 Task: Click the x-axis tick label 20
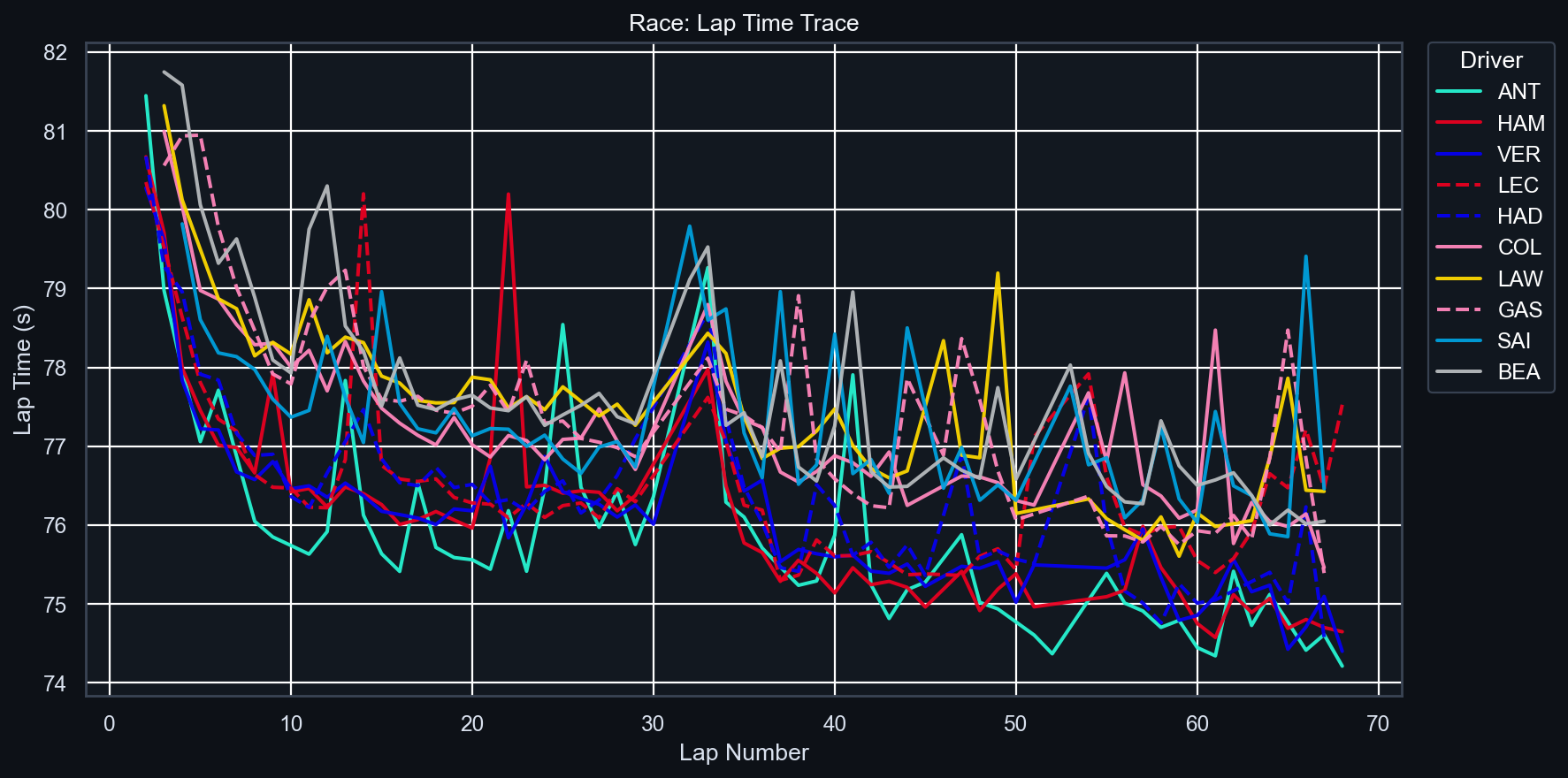472,724
